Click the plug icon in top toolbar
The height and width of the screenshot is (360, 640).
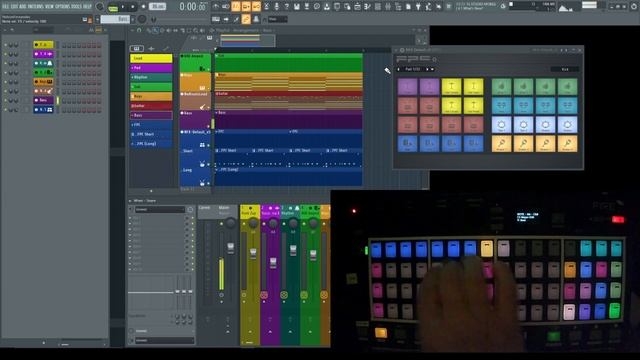coord(418,7)
